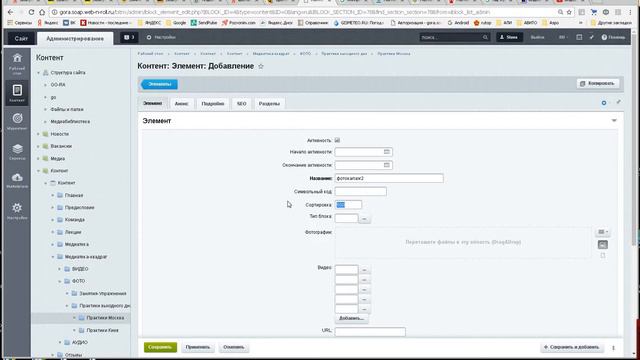Screen dimensions: 640x360
Task: Click the Копировать button
Action: click(598, 83)
